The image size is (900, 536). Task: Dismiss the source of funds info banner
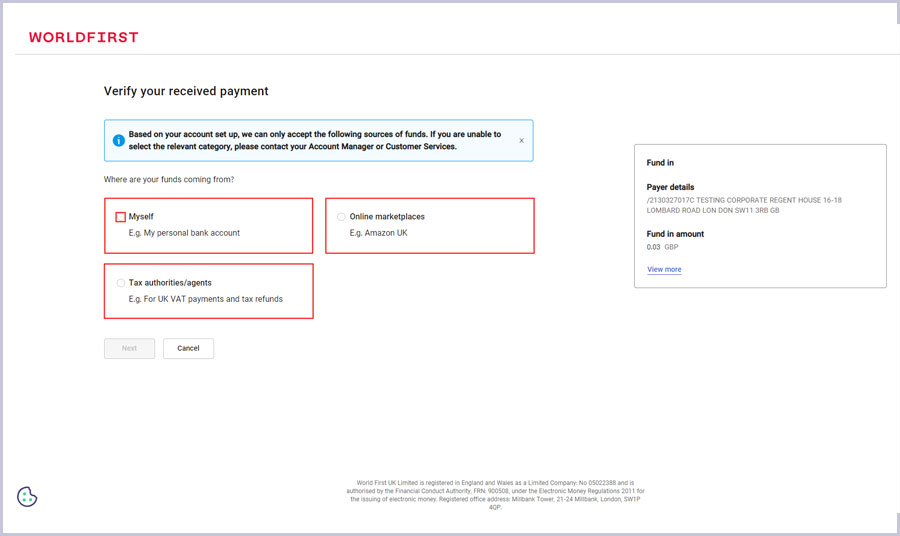click(521, 141)
